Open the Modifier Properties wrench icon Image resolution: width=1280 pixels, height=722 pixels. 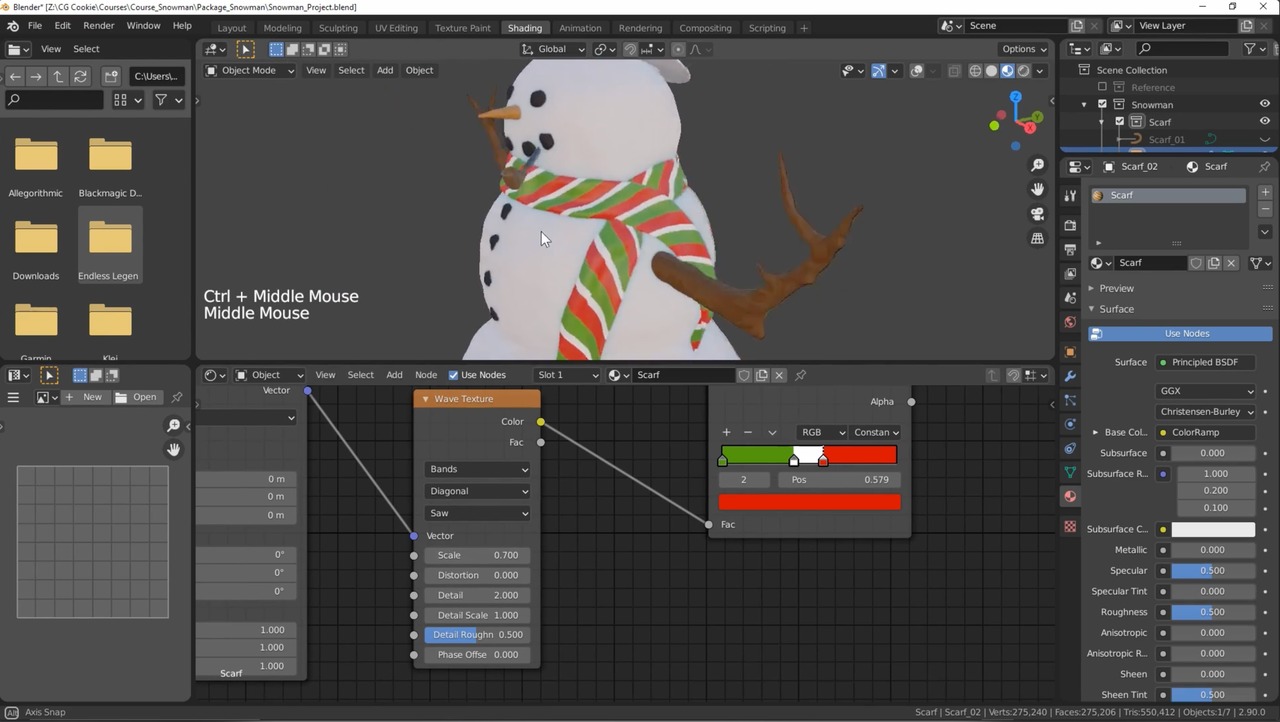pyautogui.click(x=1070, y=376)
